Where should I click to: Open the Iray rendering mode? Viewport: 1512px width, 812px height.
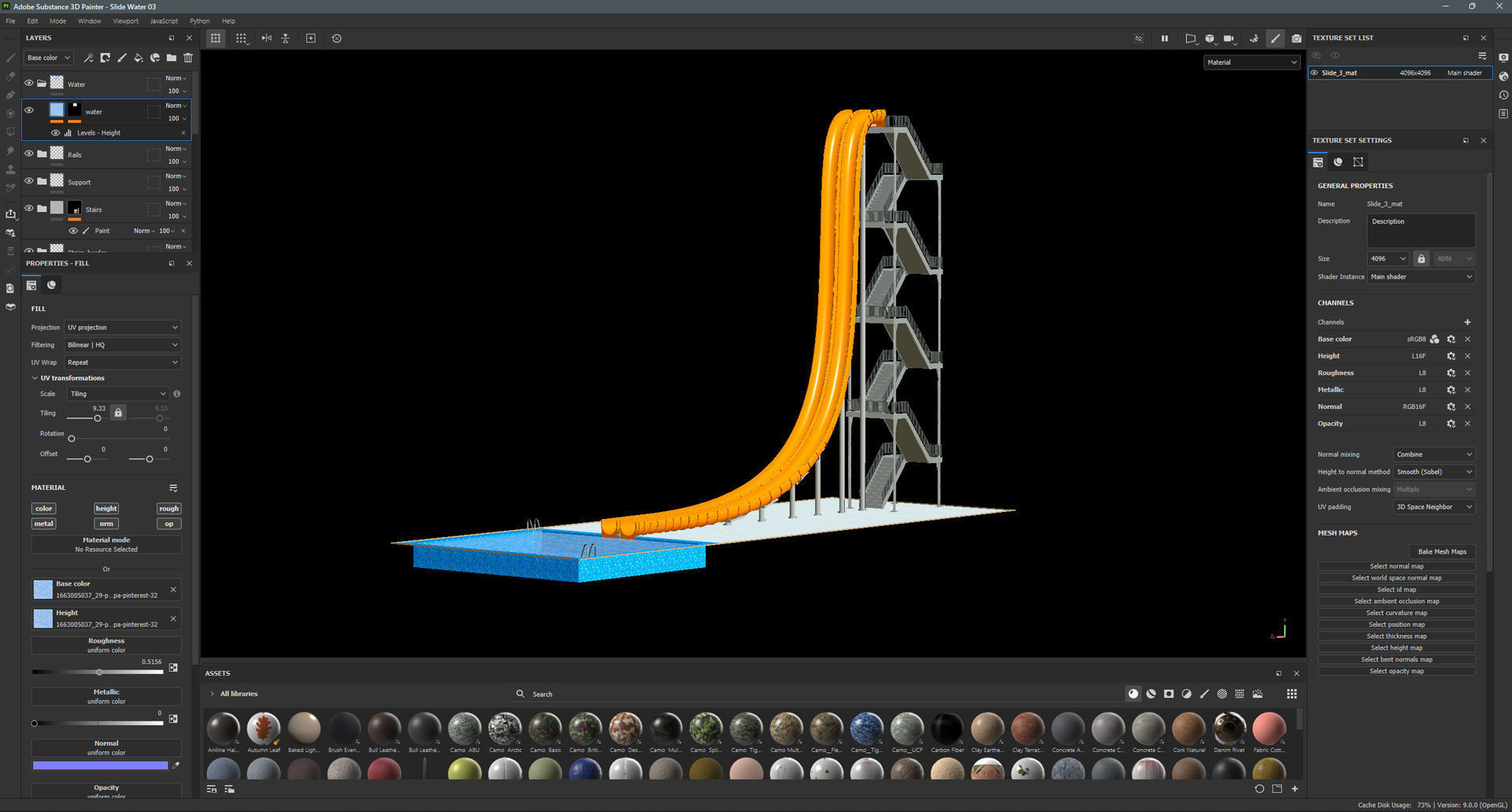tap(1254, 38)
